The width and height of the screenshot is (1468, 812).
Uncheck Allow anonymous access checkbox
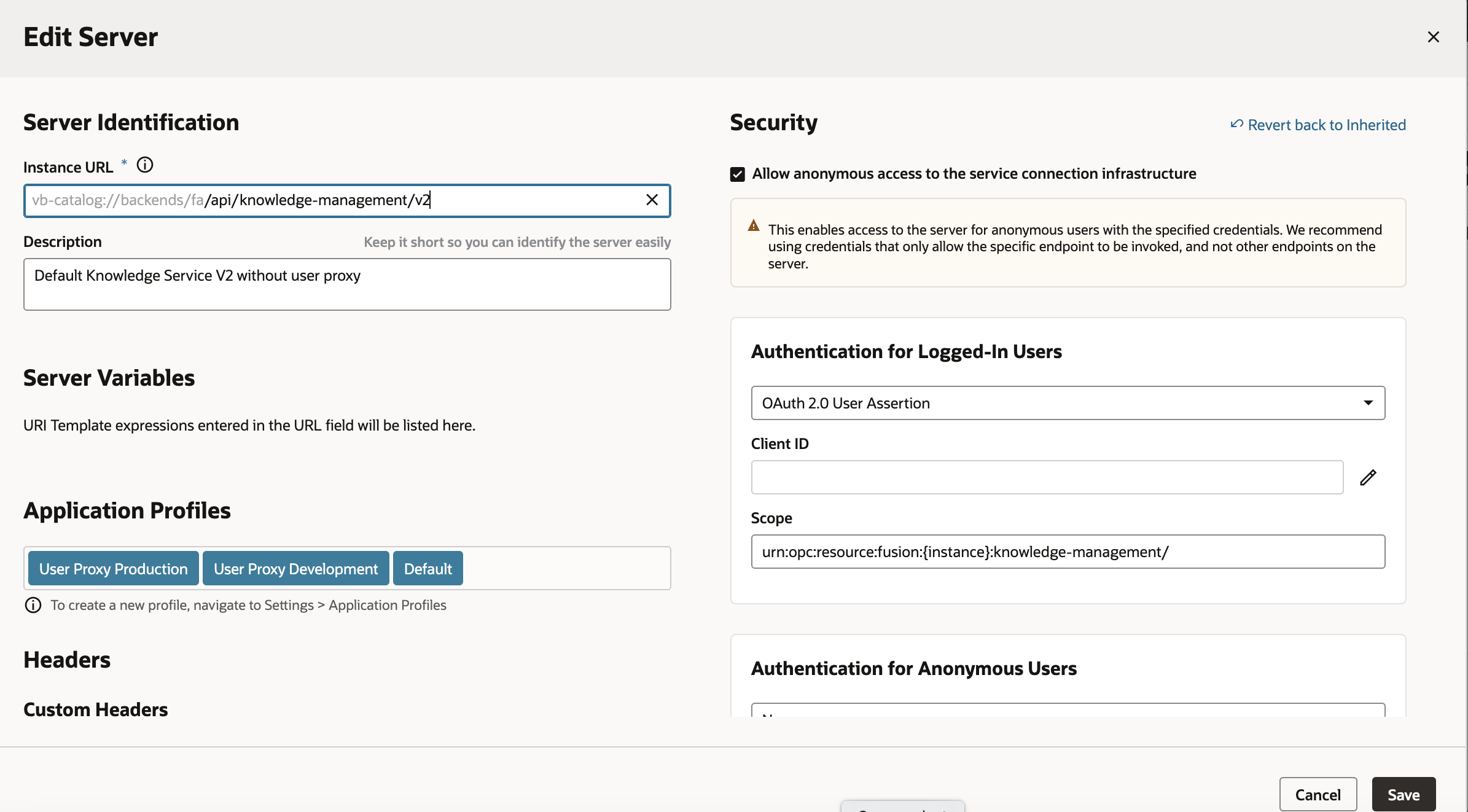[738, 174]
